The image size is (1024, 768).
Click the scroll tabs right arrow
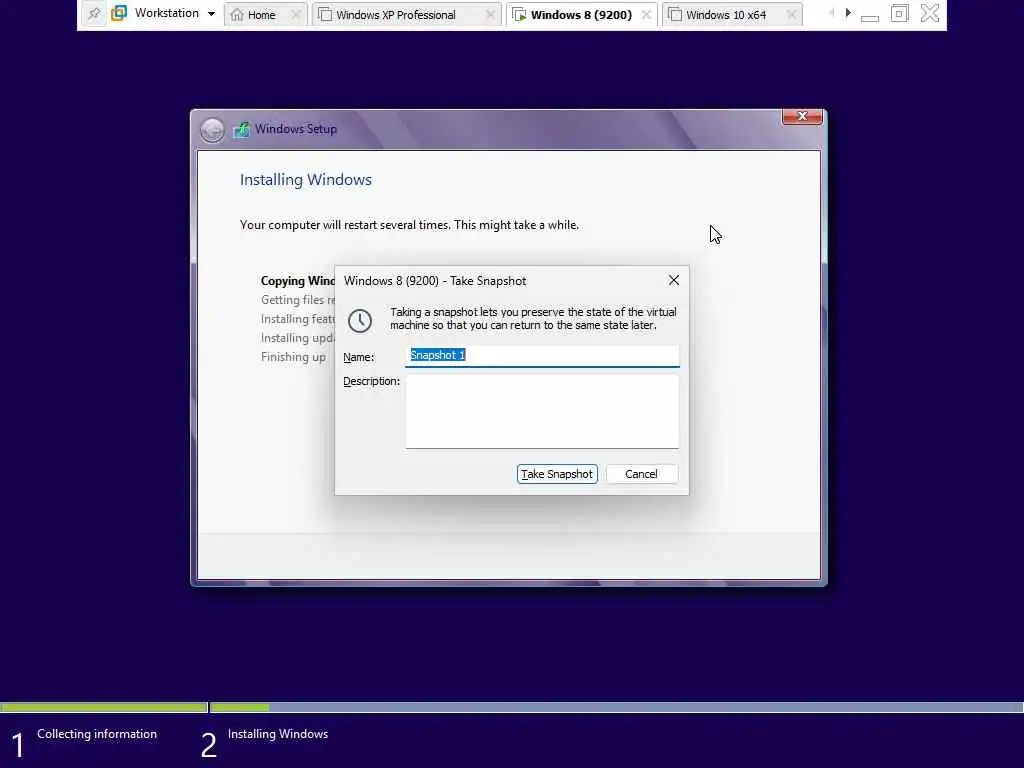[x=848, y=13]
